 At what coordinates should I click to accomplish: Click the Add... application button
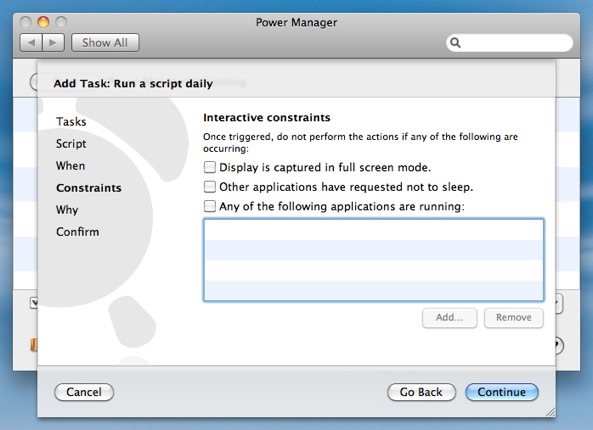point(449,318)
